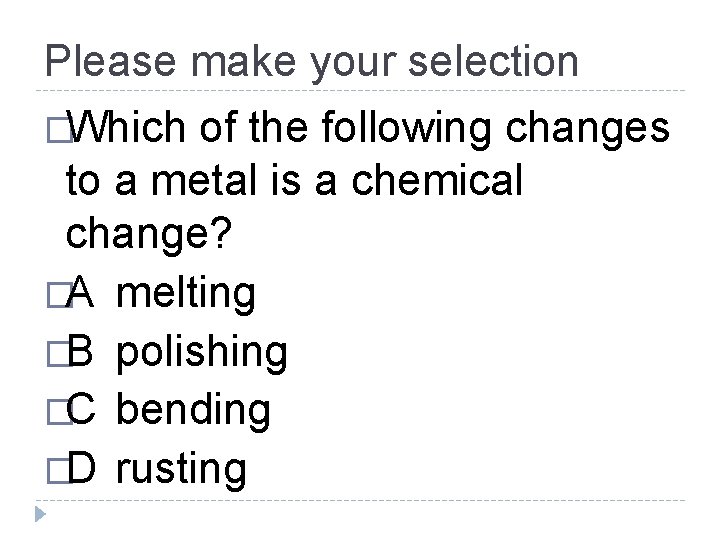Check the box next to option C
Image resolution: width=720 pixels, height=540 pixels.
[x=59, y=412]
